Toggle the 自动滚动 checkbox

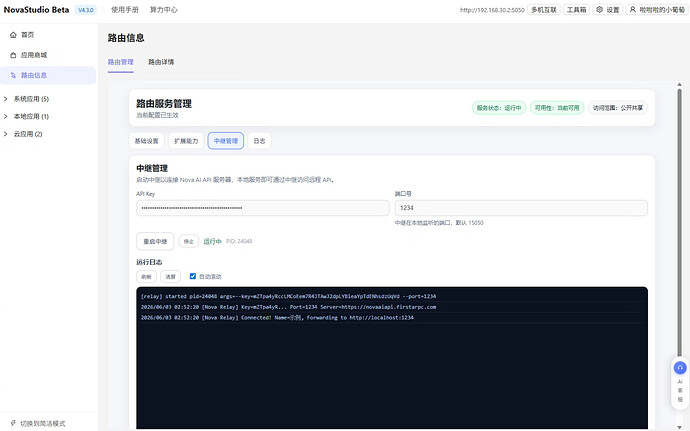point(193,276)
